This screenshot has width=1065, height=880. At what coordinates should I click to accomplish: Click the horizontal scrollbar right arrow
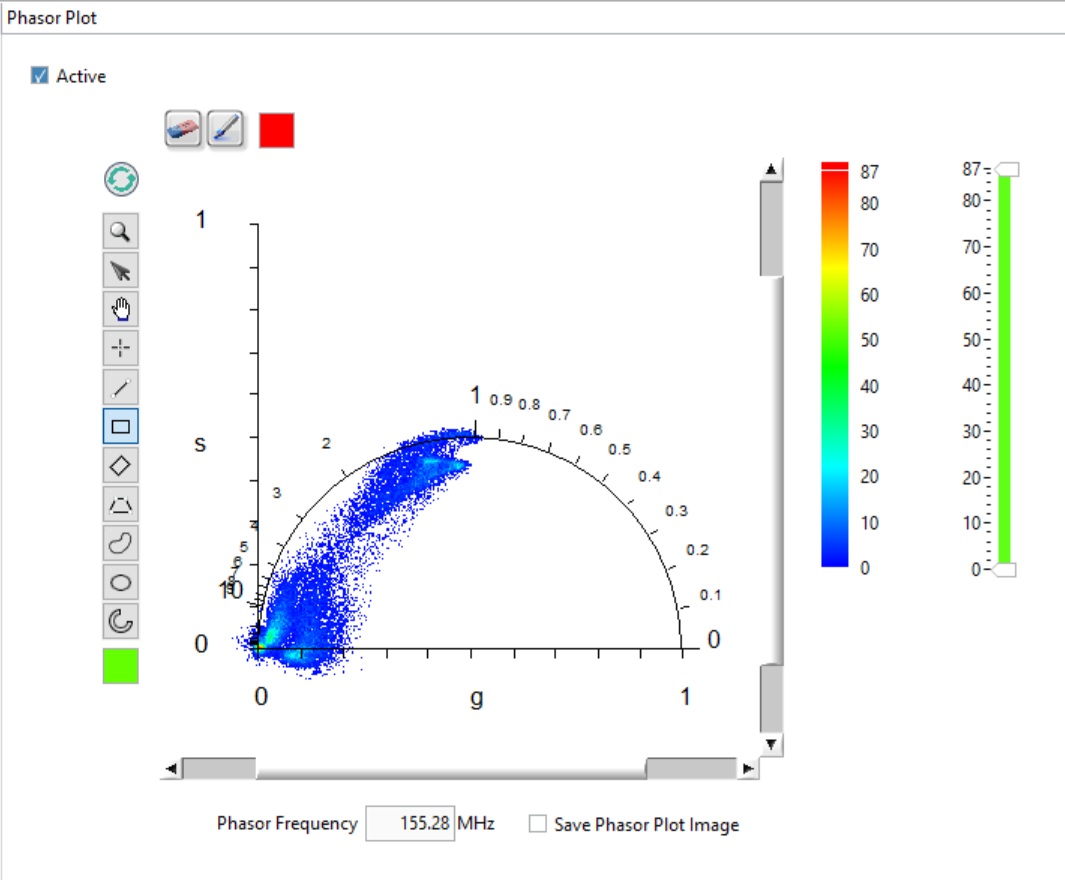748,769
